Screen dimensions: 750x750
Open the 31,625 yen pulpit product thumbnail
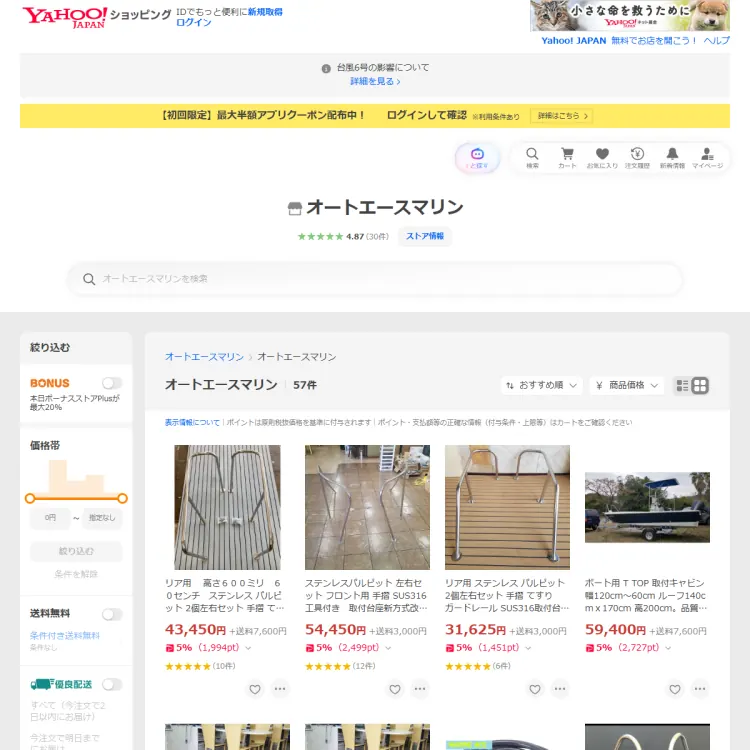pos(507,507)
